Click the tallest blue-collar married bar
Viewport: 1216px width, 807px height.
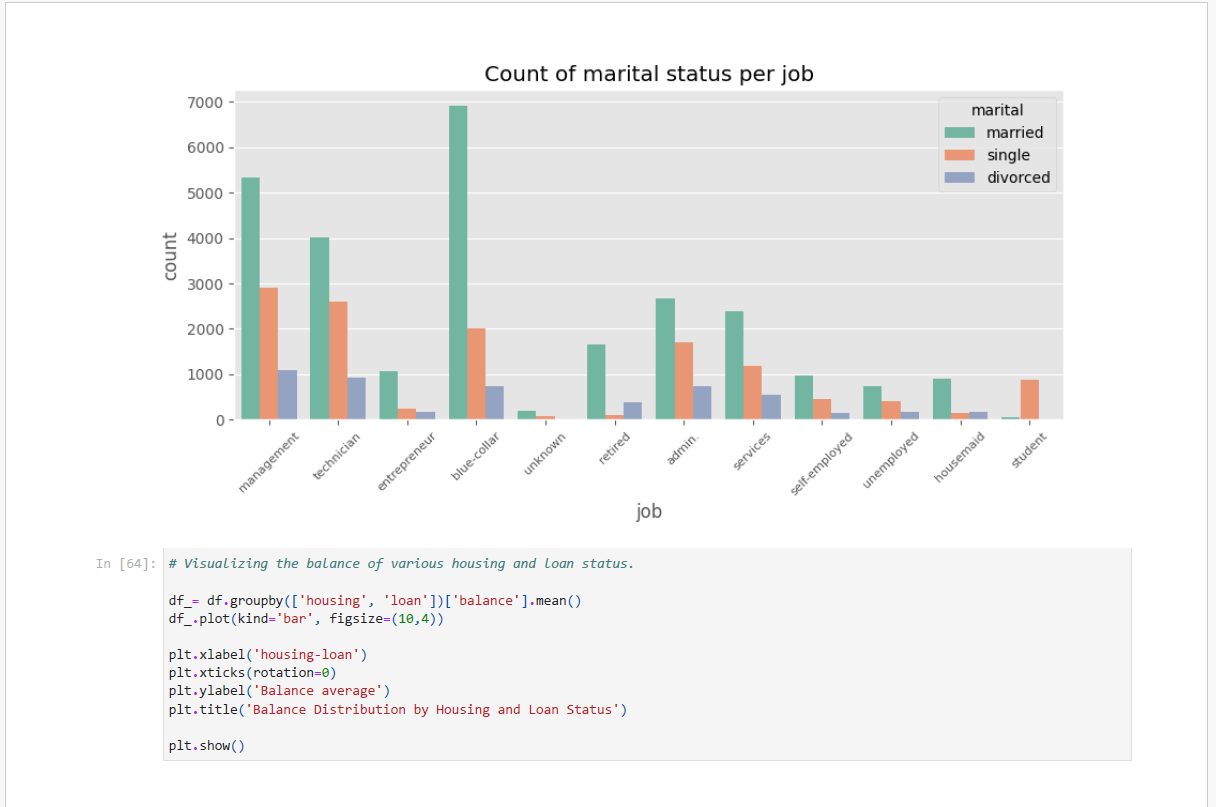tap(458, 262)
